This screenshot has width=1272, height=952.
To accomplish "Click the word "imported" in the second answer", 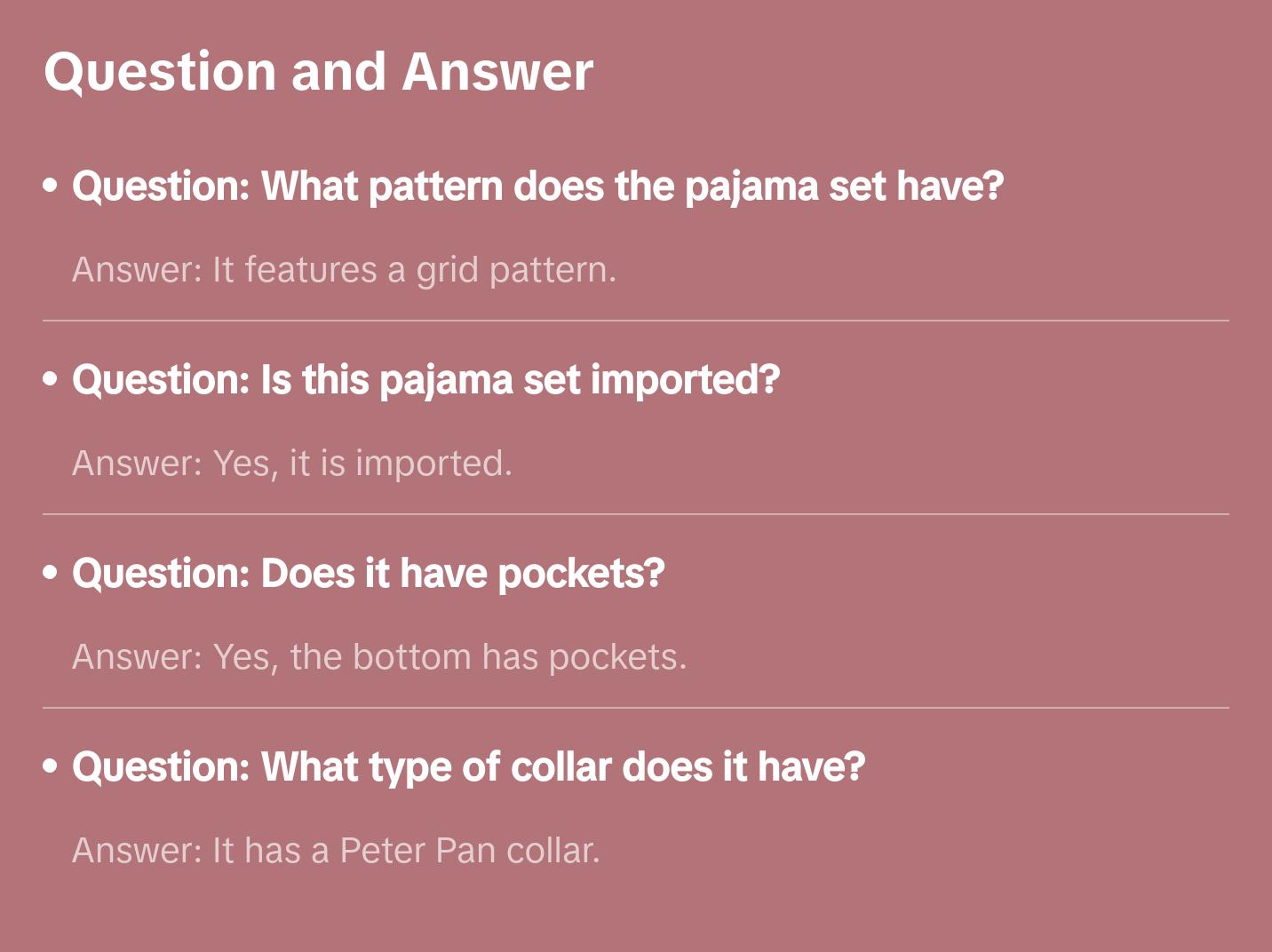I will click(x=433, y=464).
